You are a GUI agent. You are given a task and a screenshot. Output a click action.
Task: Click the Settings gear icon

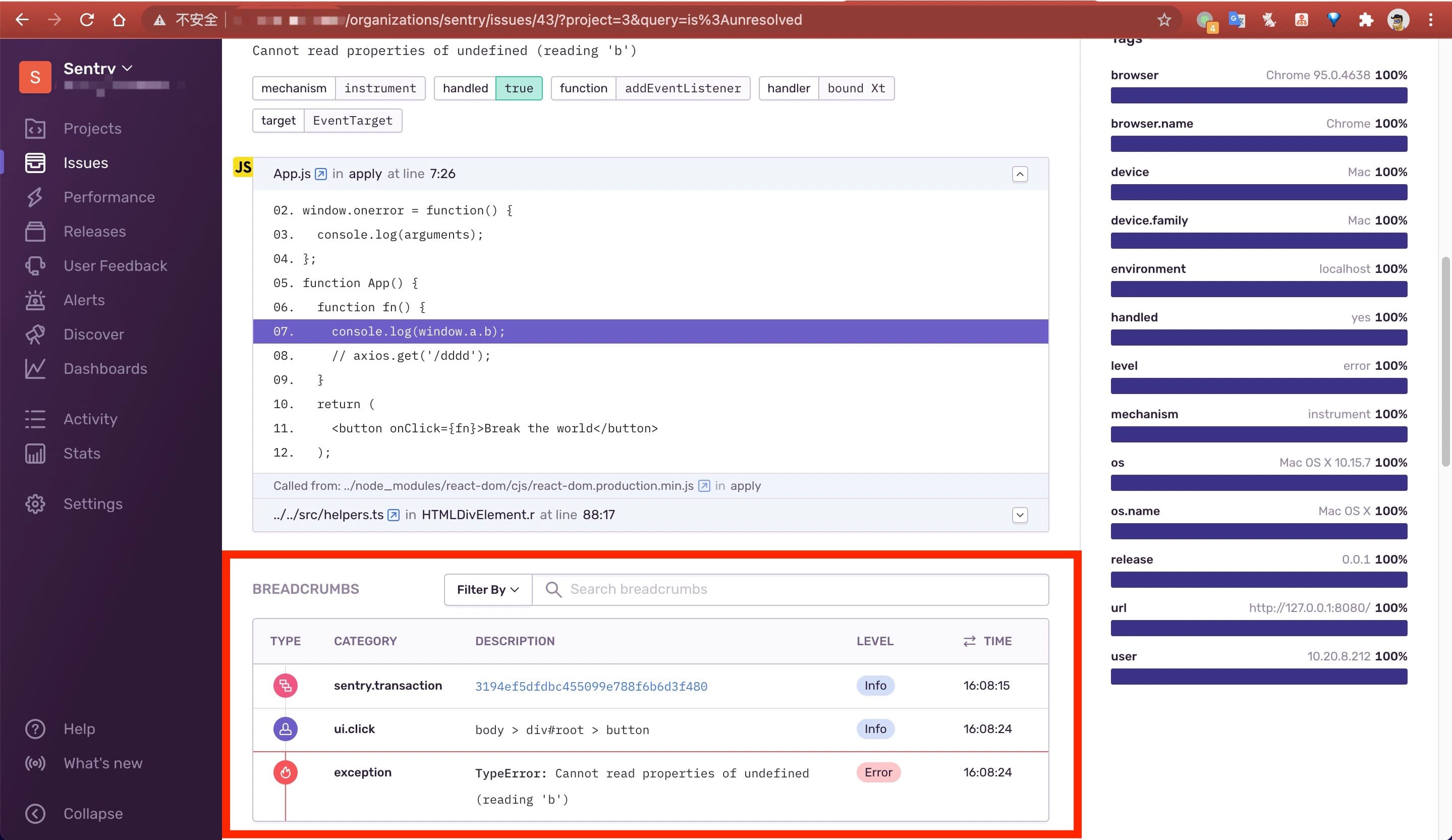point(35,504)
